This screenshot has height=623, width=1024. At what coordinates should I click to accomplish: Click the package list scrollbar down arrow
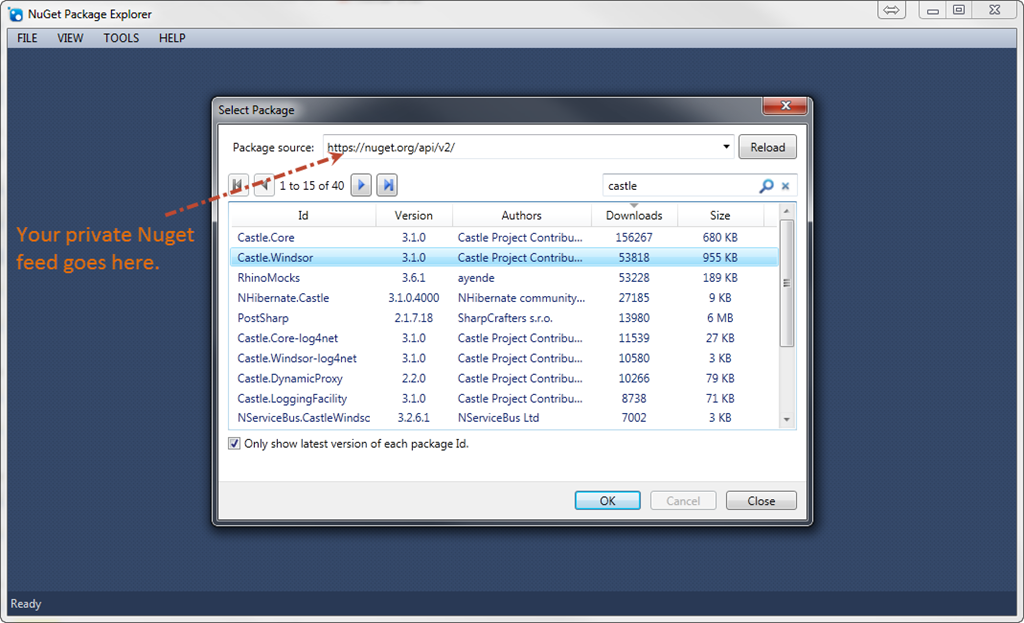click(x=787, y=420)
